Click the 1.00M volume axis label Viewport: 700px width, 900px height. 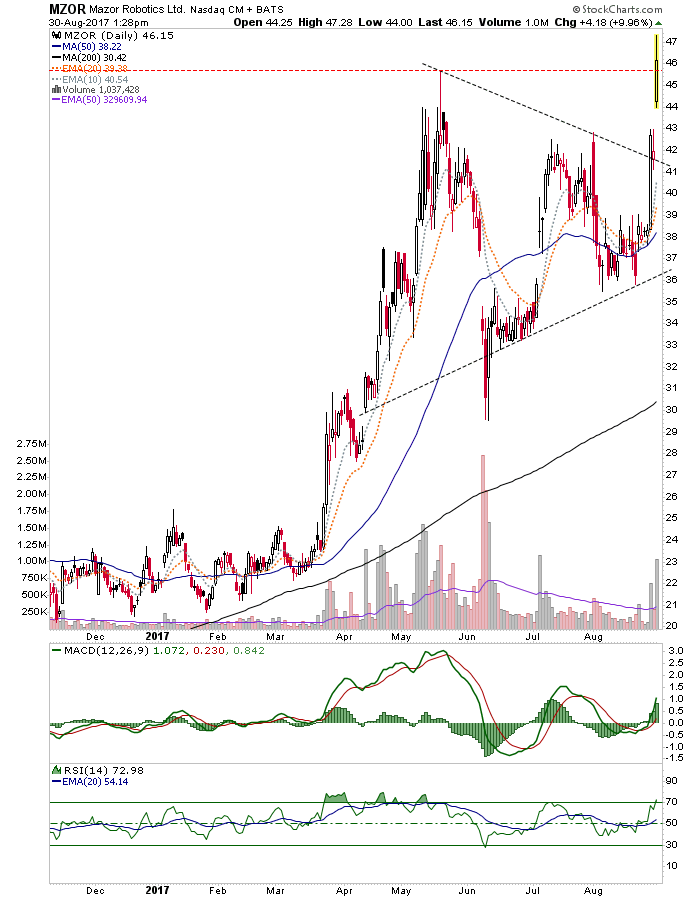coord(32,561)
